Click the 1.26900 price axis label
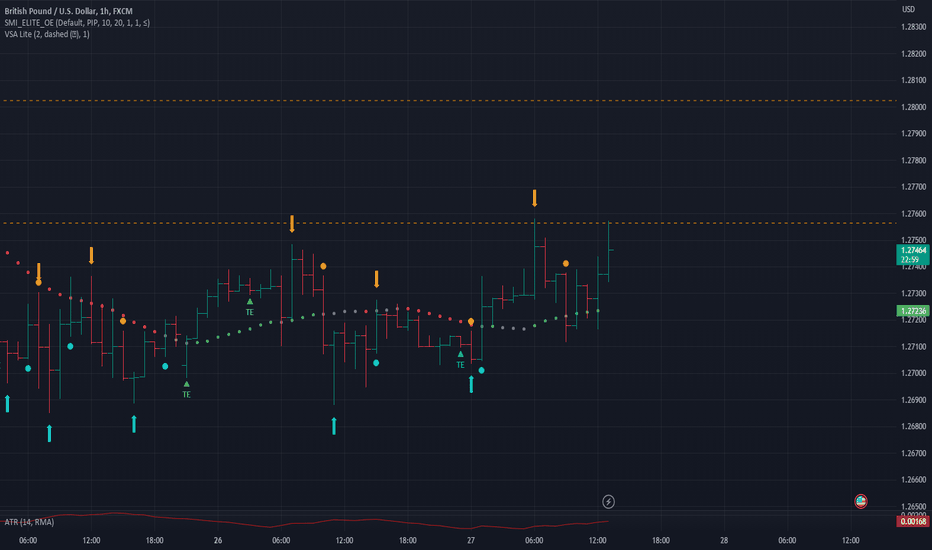 click(x=914, y=400)
